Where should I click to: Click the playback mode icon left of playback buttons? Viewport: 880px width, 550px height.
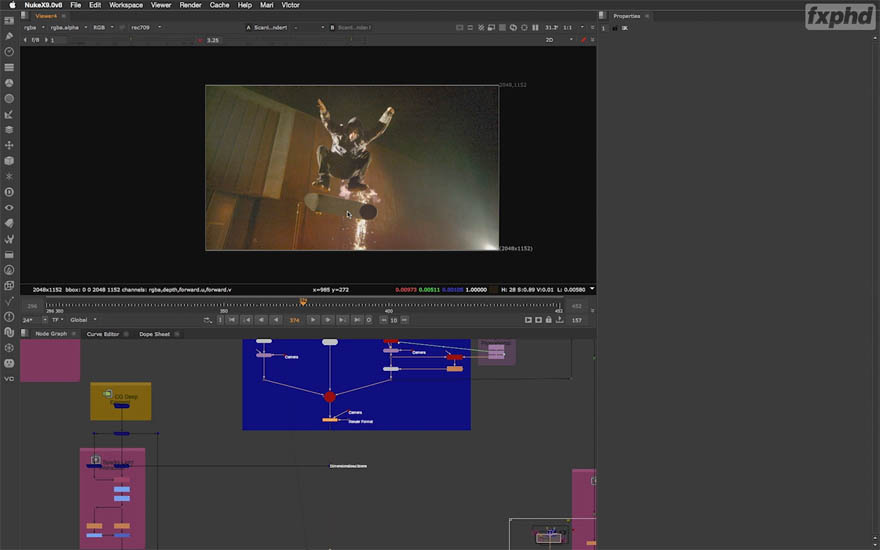[208, 320]
